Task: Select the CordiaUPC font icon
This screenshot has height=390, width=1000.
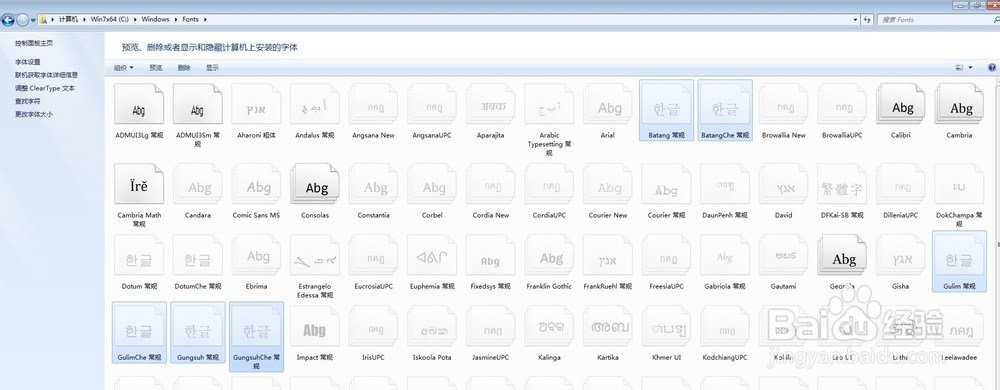Action: click(x=550, y=184)
